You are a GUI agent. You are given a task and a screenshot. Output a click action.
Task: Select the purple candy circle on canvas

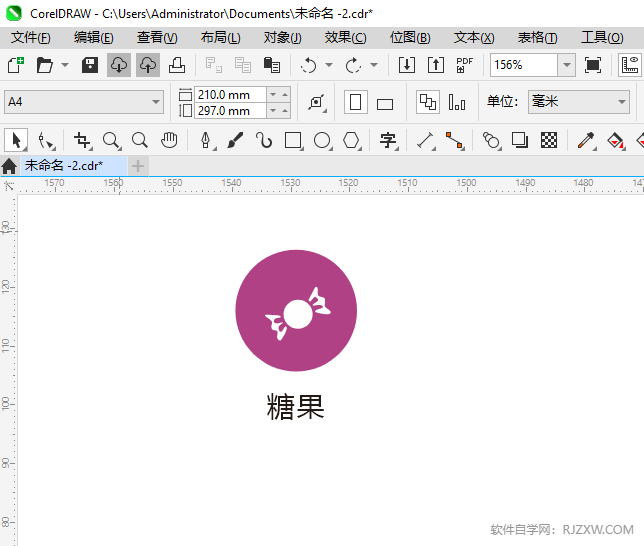pos(296,311)
